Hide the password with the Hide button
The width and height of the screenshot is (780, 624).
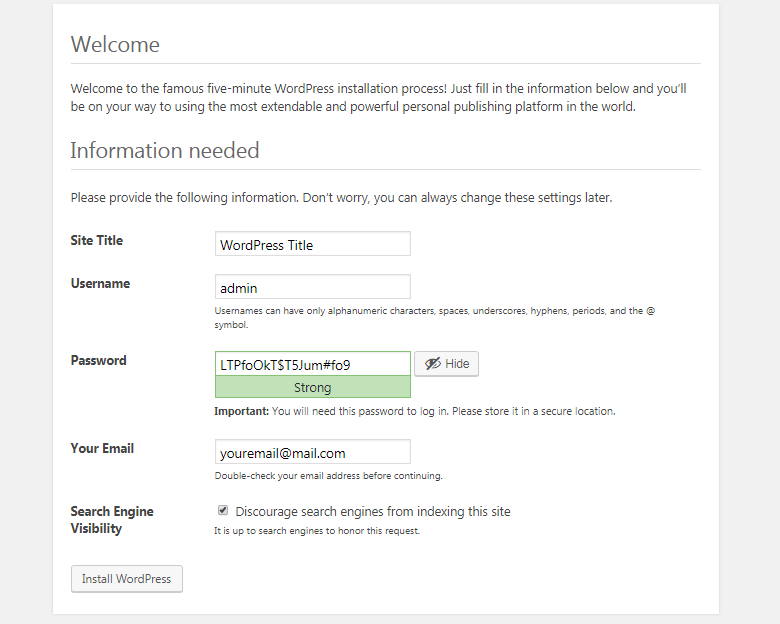click(x=446, y=364)
